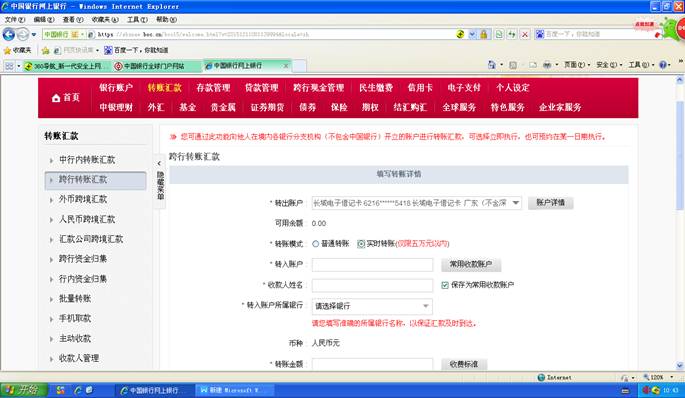Screen dimensions: 685x398
Task: Open the tab list dropdown next to Quick Tabs
Action: point(19,66)
